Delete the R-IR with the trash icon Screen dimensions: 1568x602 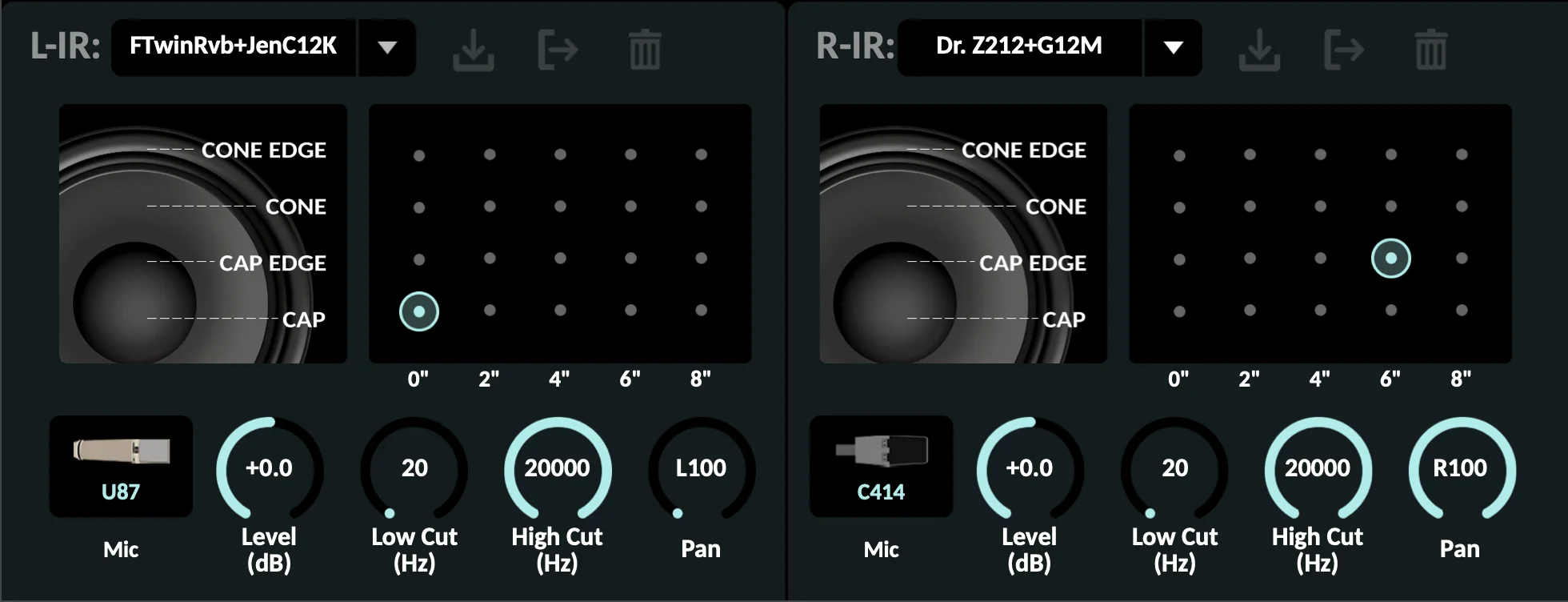1431,50
